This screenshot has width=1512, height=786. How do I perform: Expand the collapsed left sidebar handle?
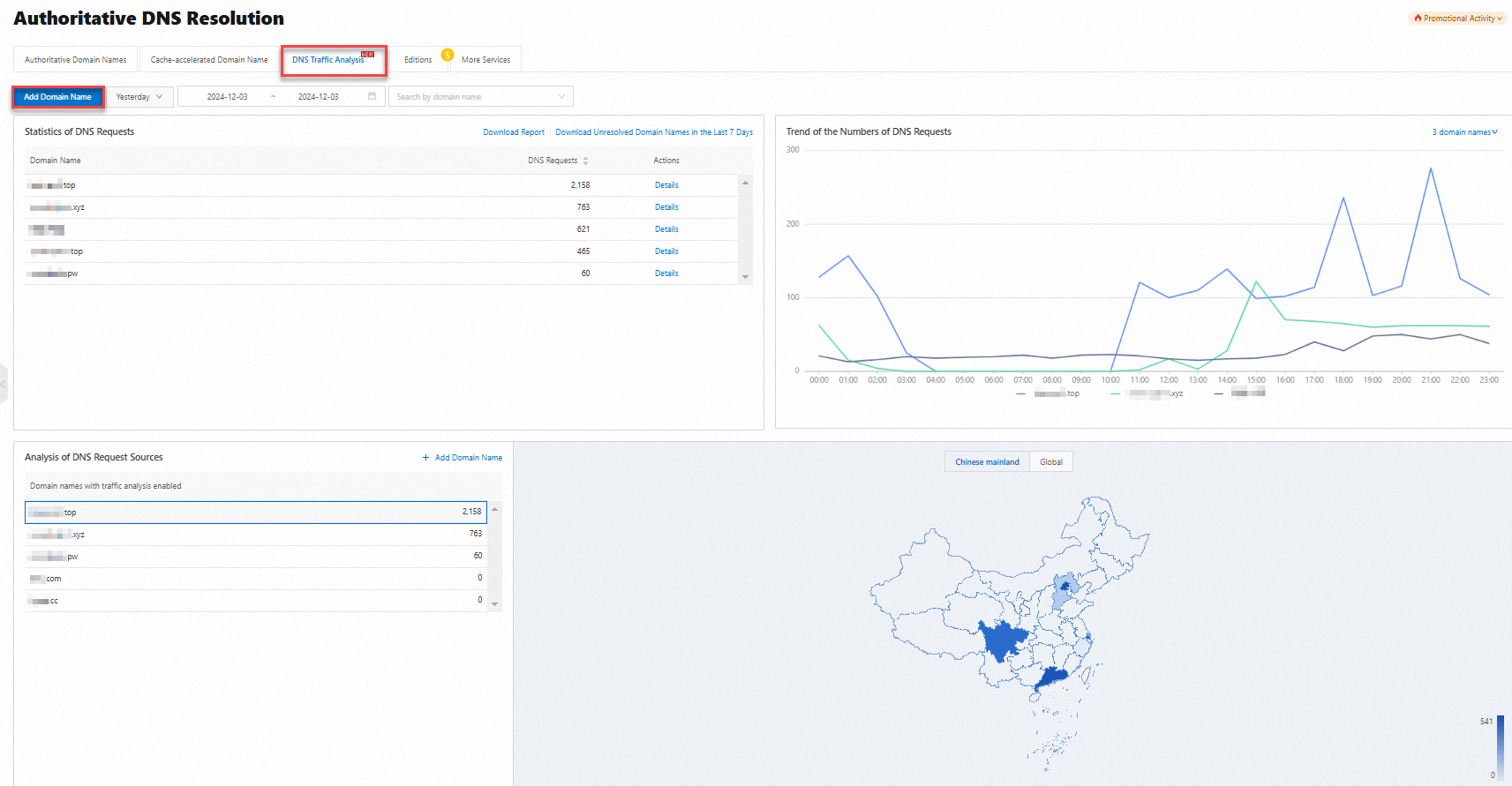coord(4,384)
